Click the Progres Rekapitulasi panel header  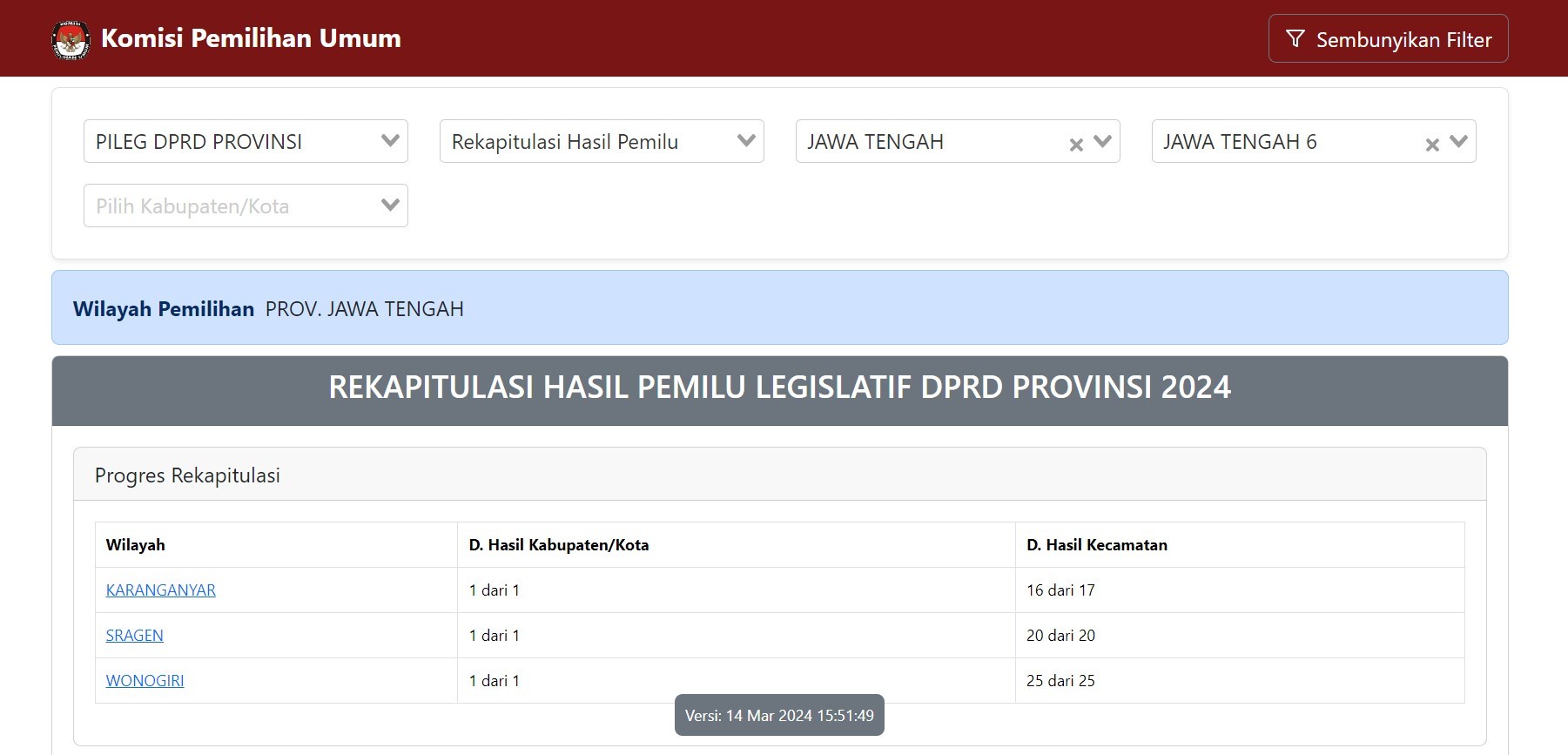[187, 475]
